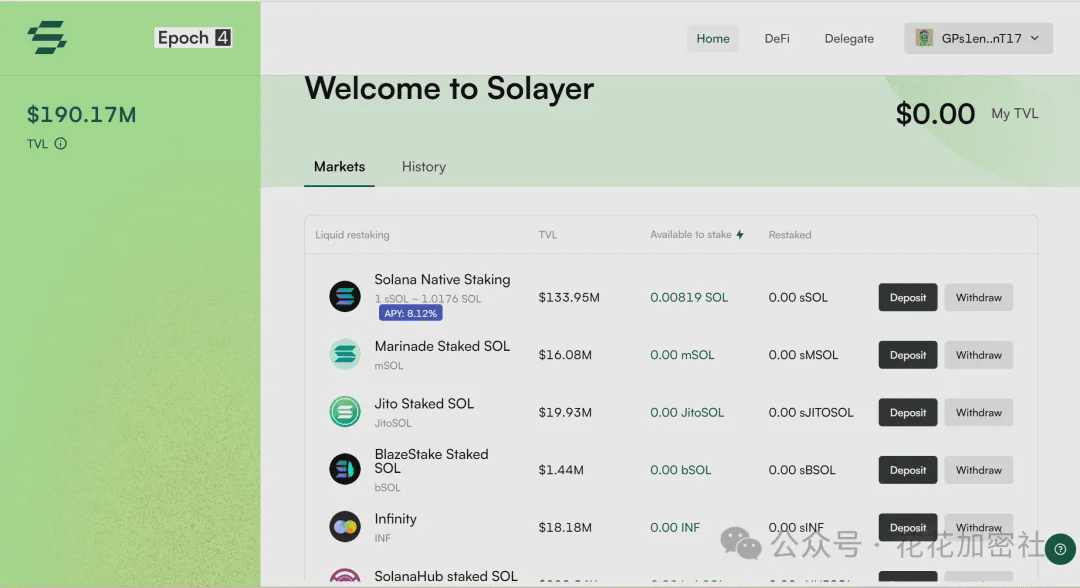Open the DeFi nav item

coord(777,39)
